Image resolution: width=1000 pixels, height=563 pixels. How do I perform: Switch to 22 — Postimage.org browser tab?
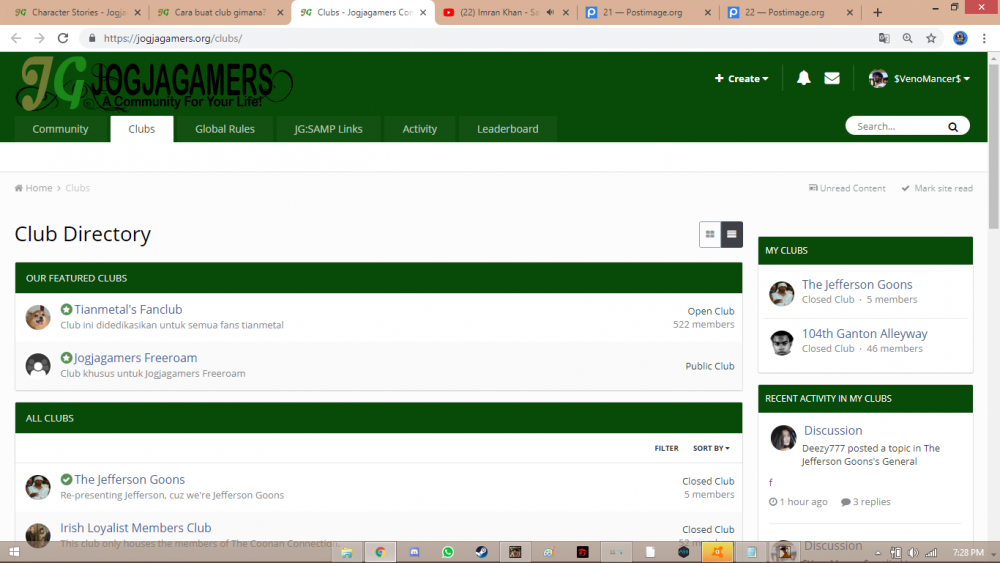coord(790,12)
